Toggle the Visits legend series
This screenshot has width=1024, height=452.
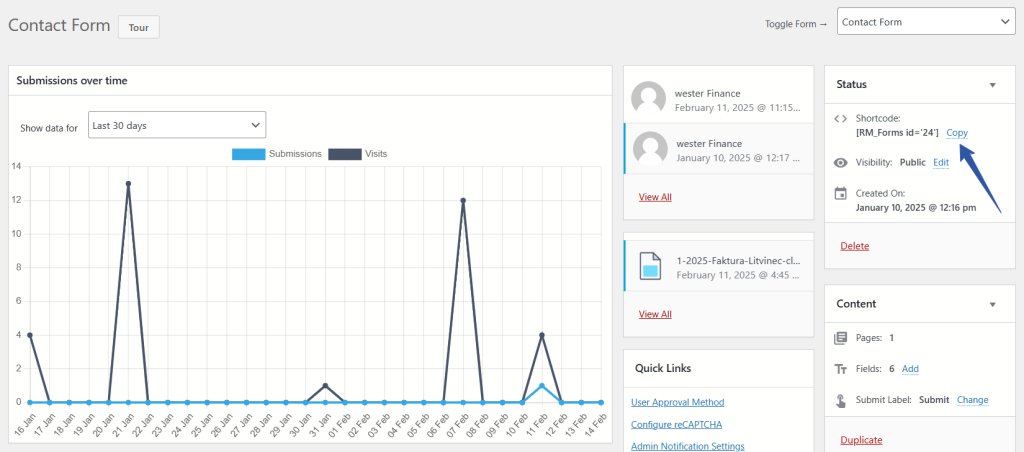click(344, 154)
